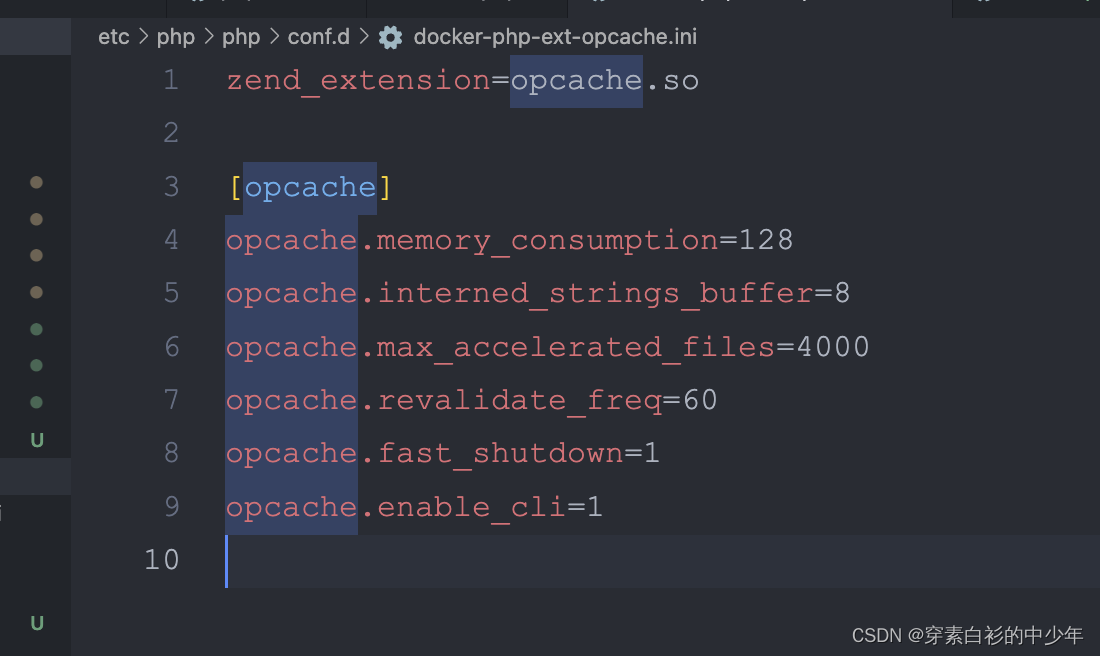The height and width of the screenshot is (656, 1100).
Task: Toggle a breakpoint on line 4's gutter
Action: tap(36, 219)
